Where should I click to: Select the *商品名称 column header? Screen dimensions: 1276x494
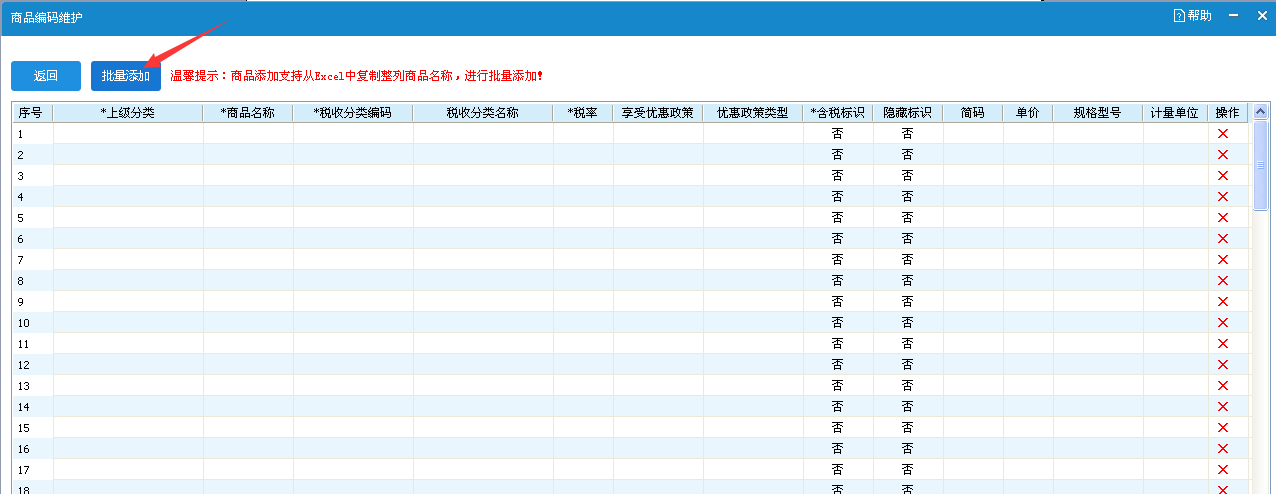point(248,113)
